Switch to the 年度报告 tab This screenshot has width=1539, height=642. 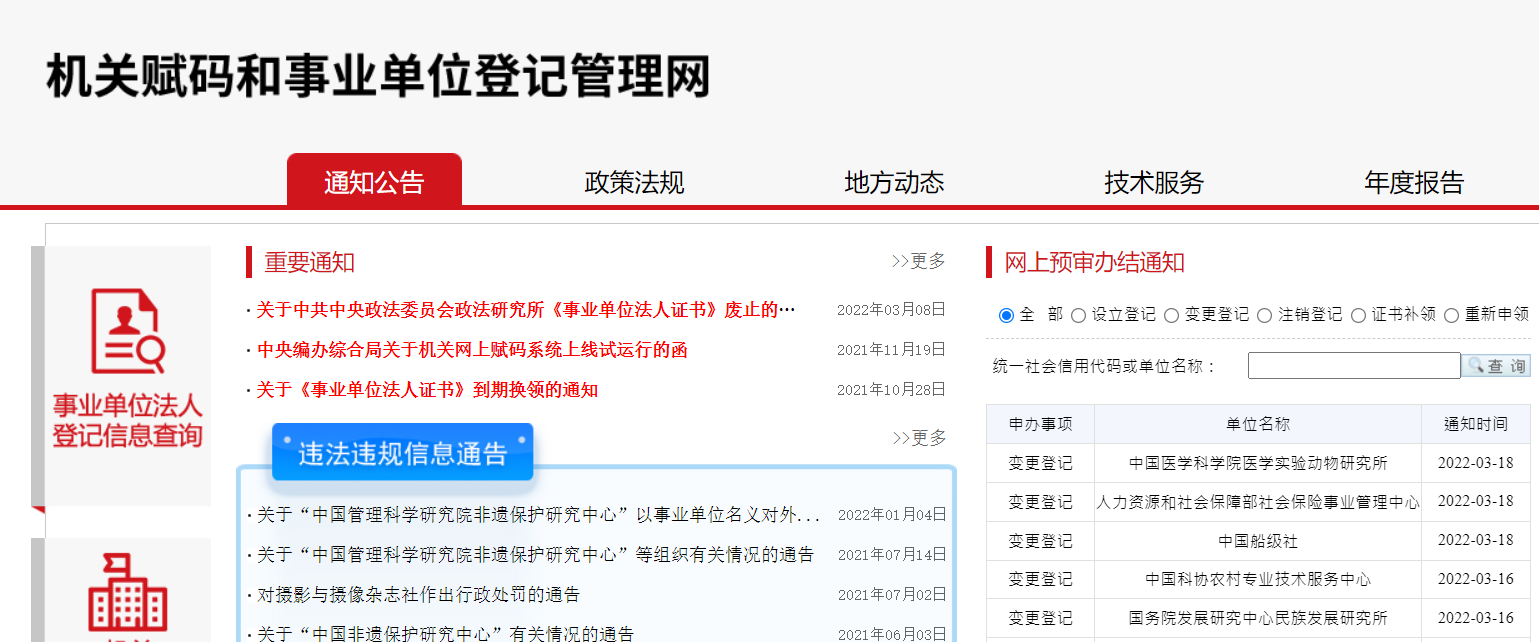1414,182
